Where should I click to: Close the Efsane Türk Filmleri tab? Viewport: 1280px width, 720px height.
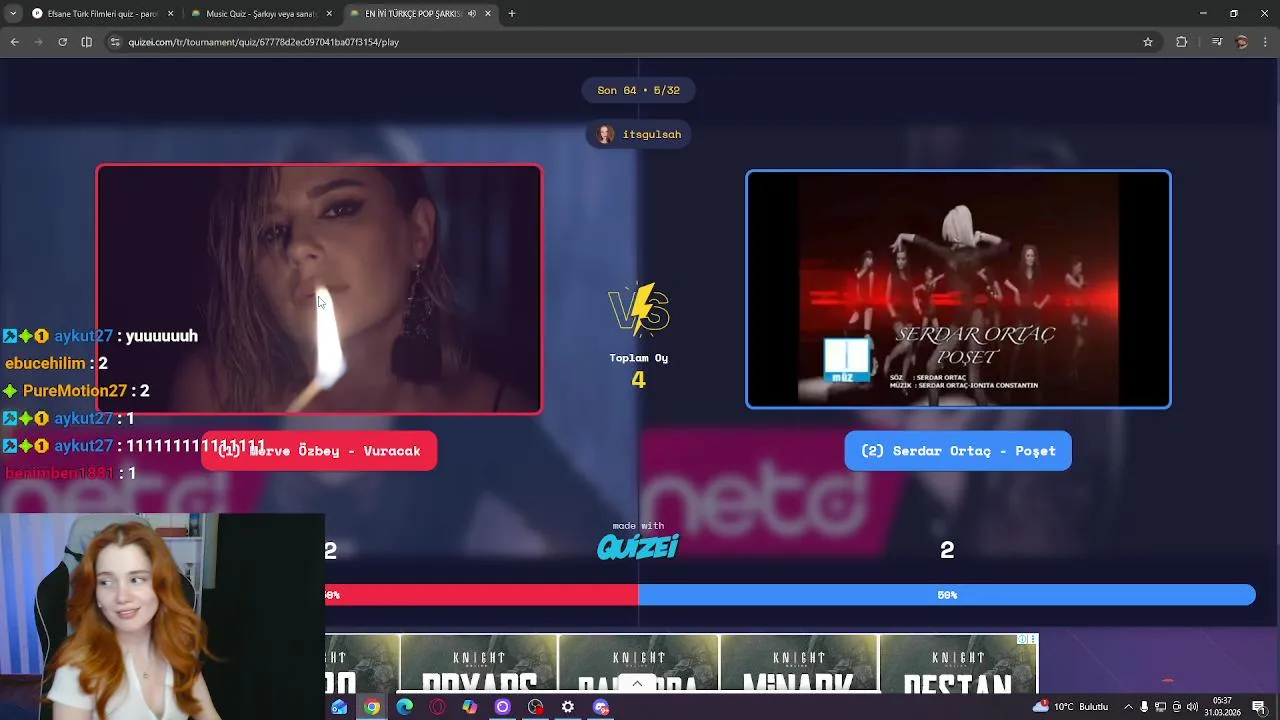pyautogui.click(x=170, y=14)
